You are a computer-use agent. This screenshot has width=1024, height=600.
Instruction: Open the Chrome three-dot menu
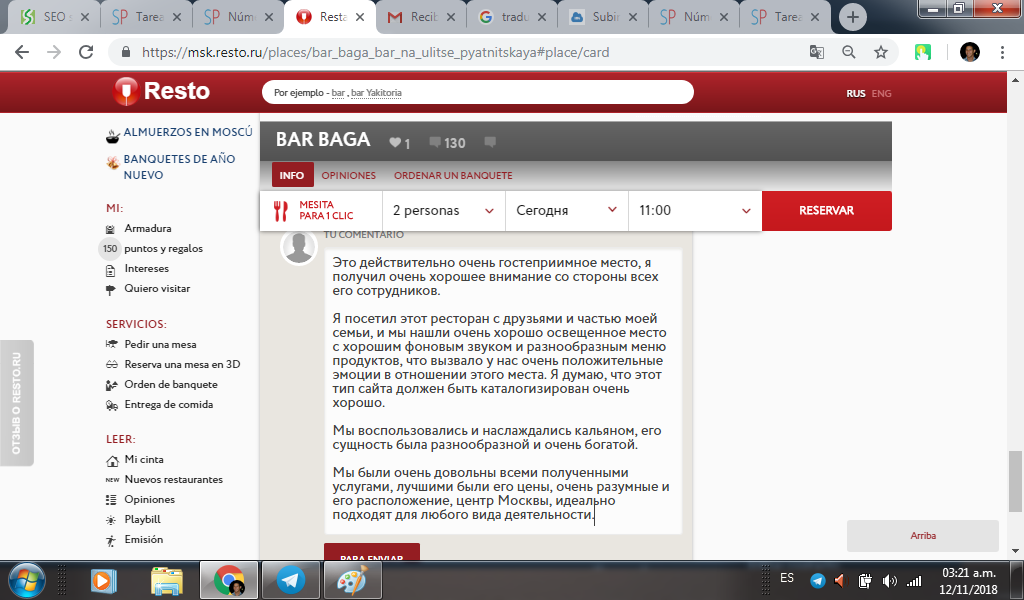[x=1002, y=52]
